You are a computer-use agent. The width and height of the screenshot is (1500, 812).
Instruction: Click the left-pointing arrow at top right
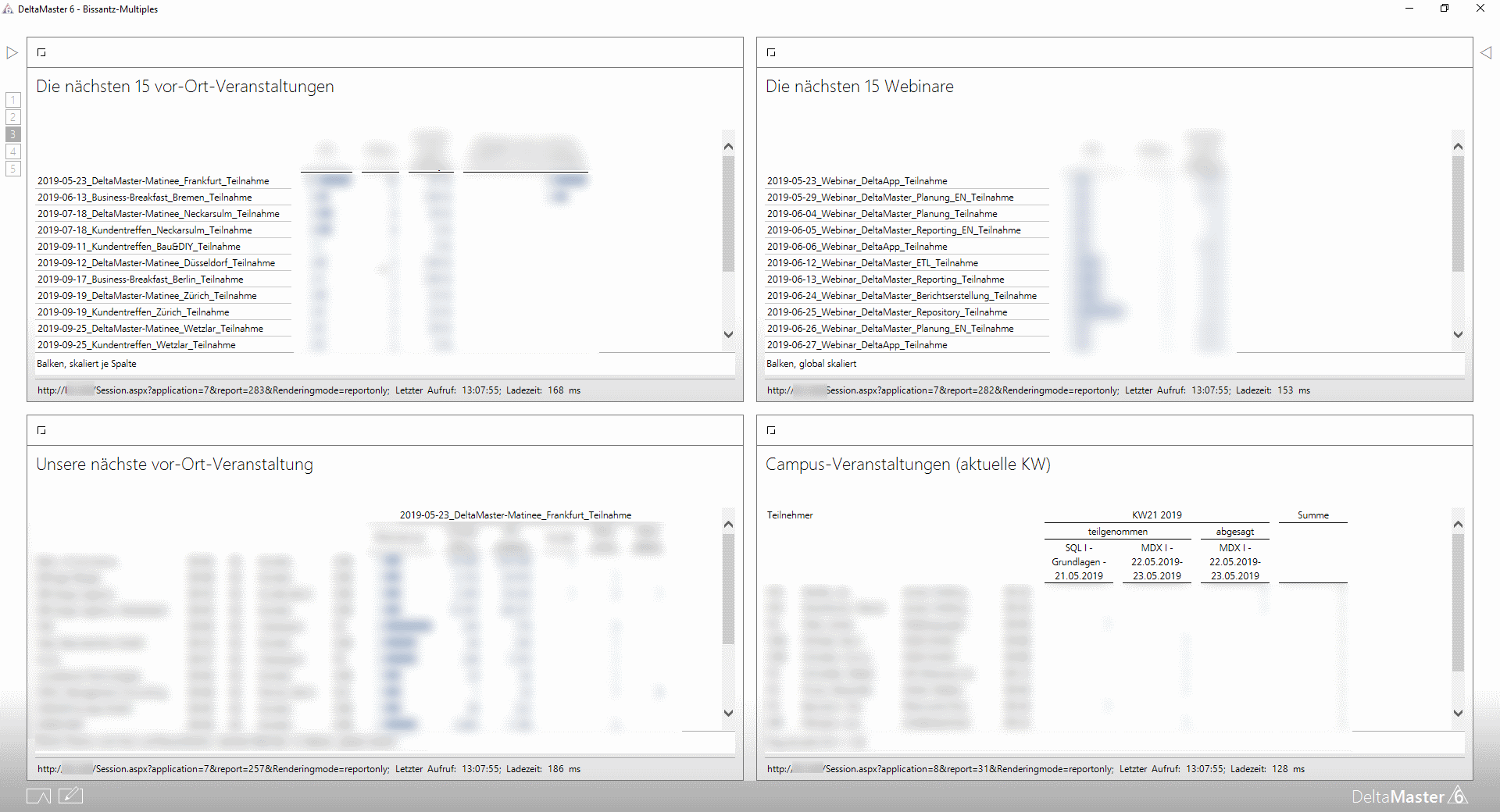coord(1486,52)
